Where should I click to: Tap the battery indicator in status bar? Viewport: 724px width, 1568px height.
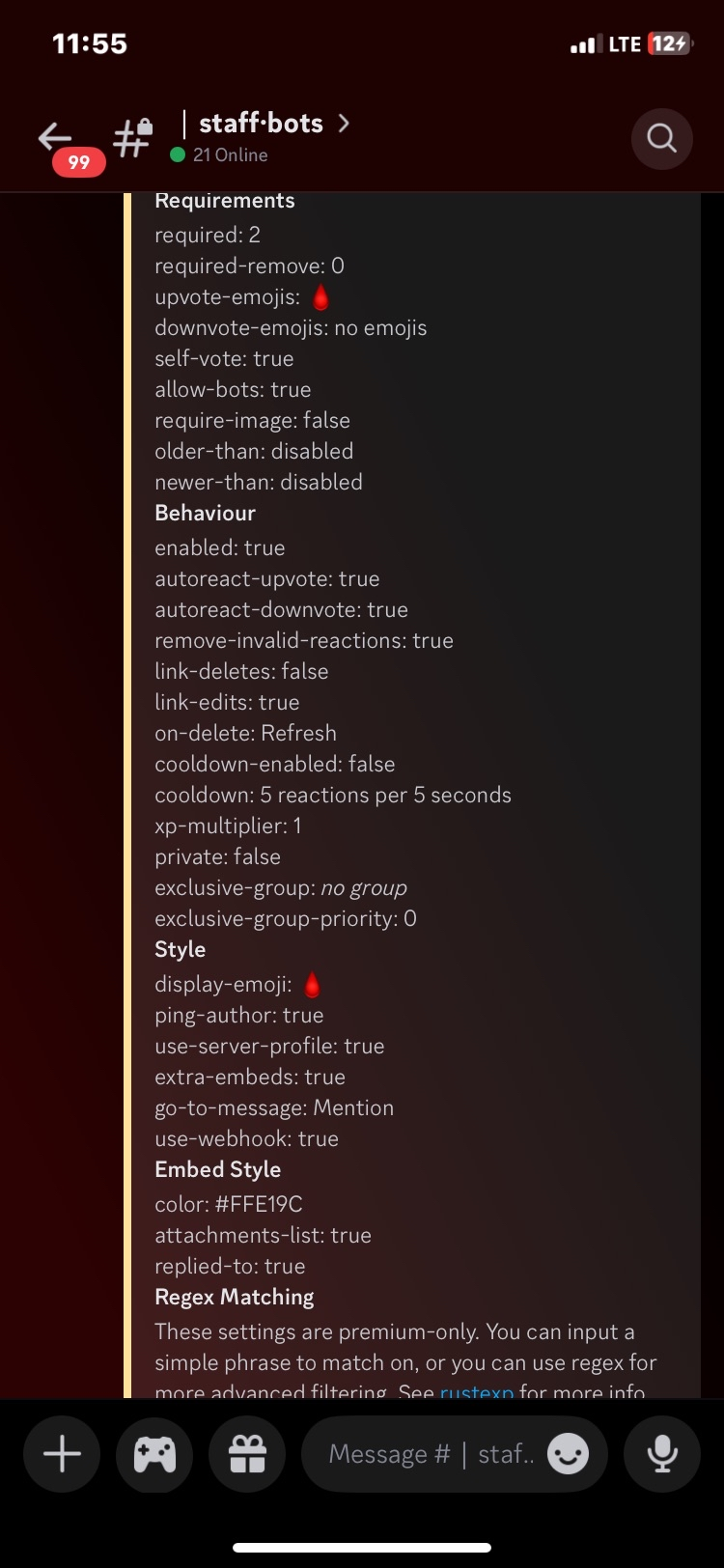click(x=669, y=43)
